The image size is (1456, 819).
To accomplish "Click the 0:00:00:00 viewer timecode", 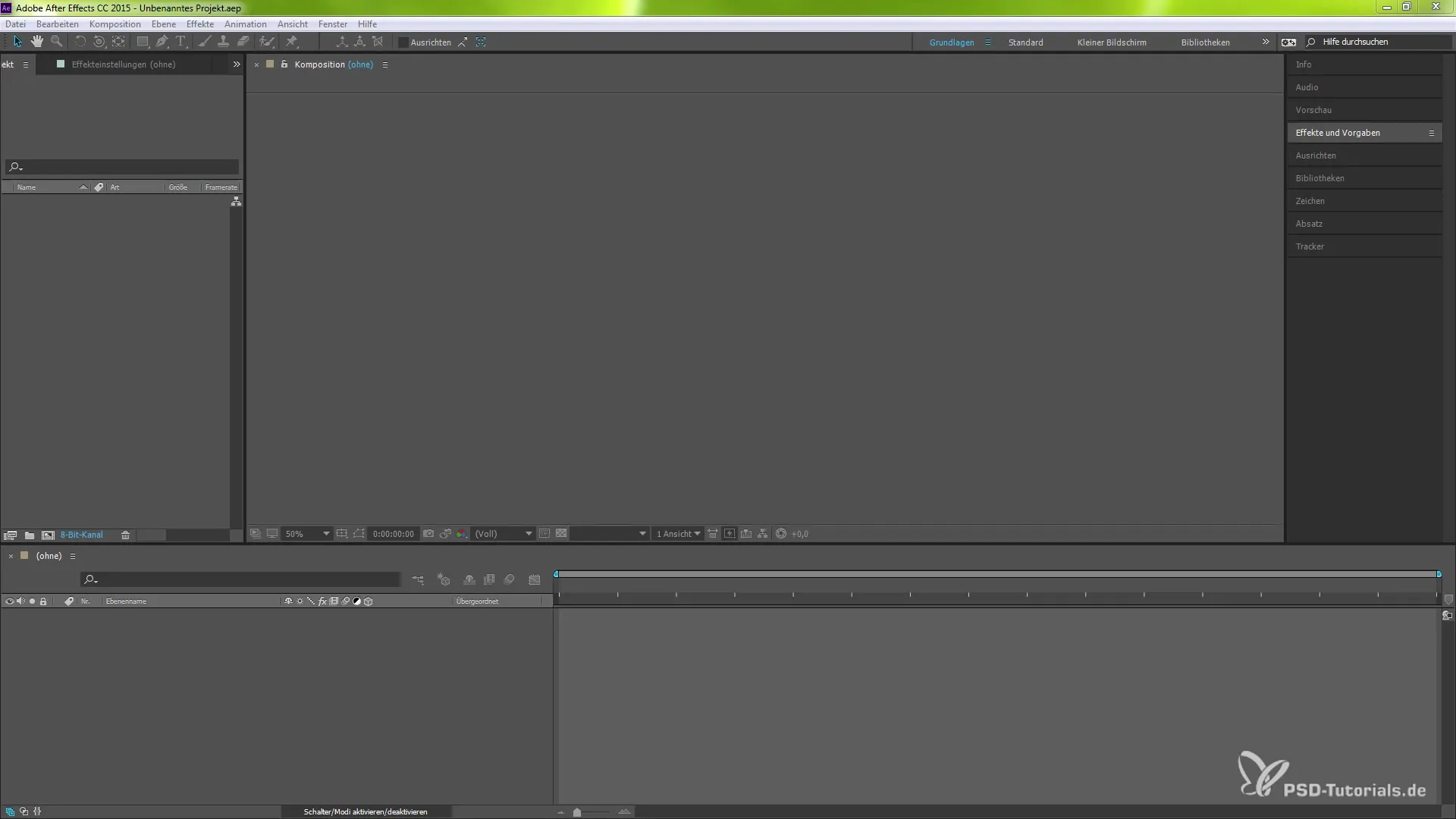I will (393, 534).
